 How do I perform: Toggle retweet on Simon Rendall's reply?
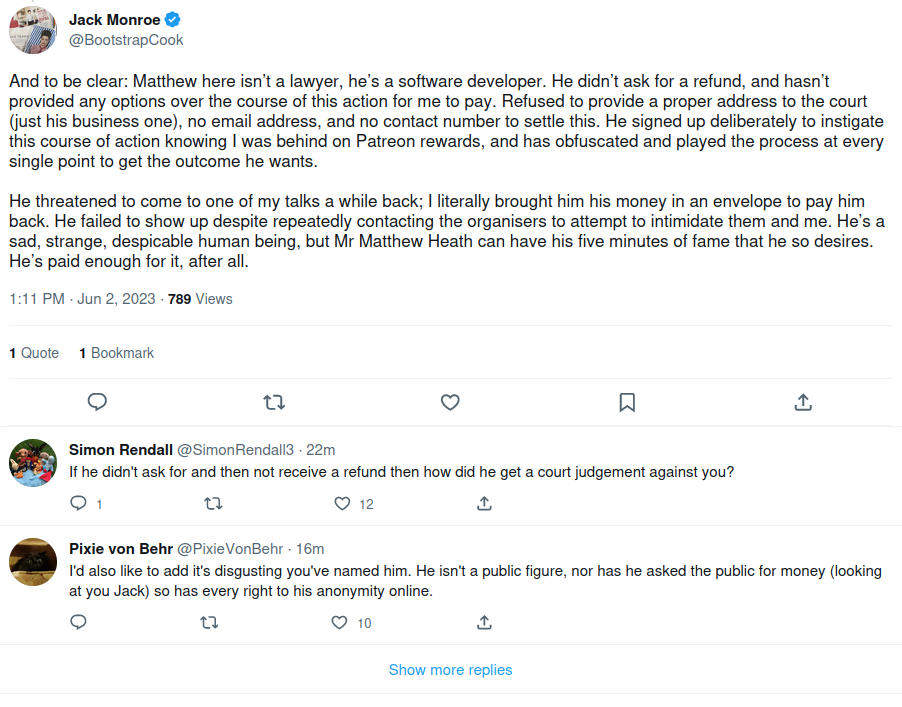(214, 504)
